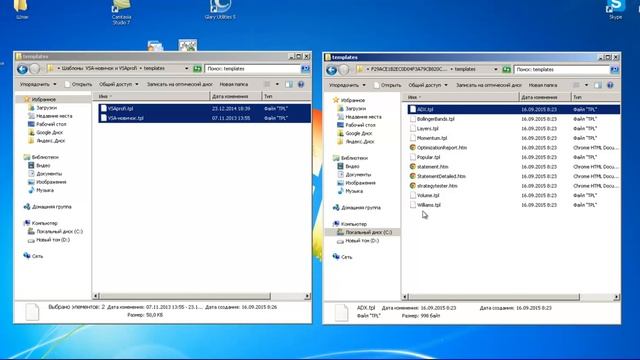Open Общий доступ dropdown in right window
Image resolution: width=640 pixels, height=360 pixels.
tap(428, 85)
